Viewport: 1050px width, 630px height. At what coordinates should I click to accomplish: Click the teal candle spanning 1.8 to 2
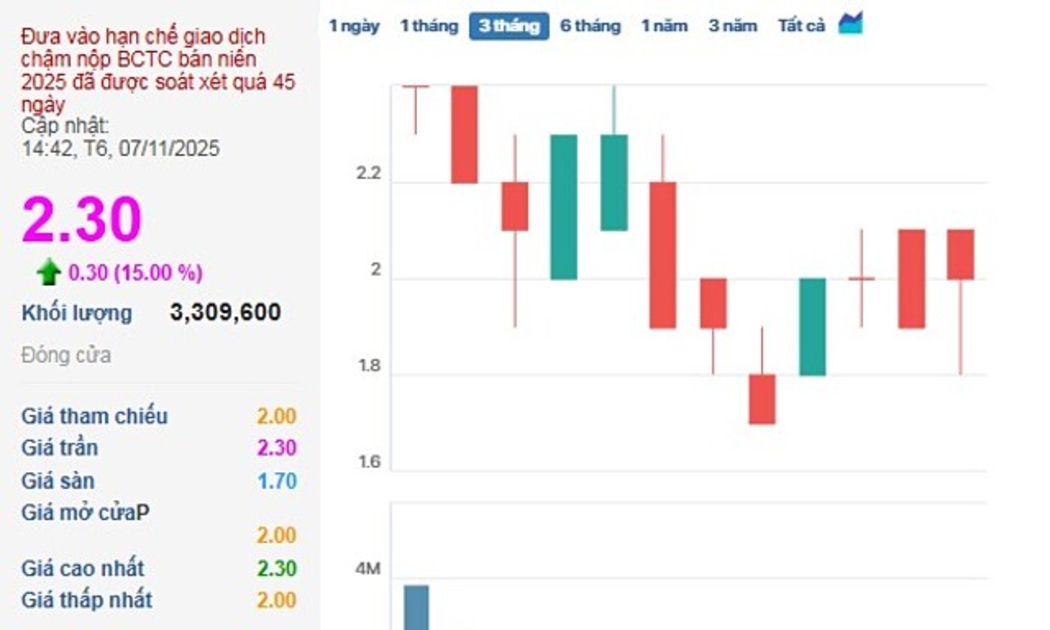(x=812, y=326)
